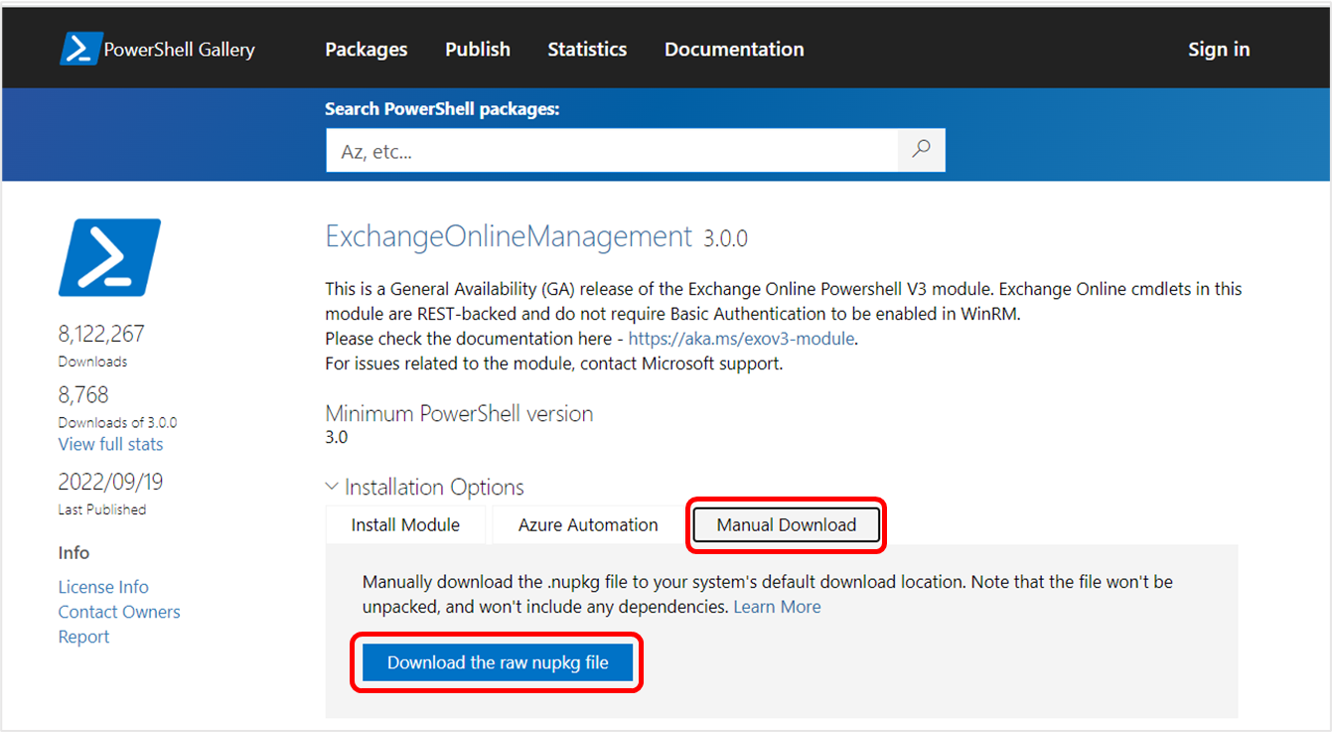Open the Azure Automation tab
The width and height of the screenshot is (1332, 732).
pyautogui.click(x=587, y=524)
